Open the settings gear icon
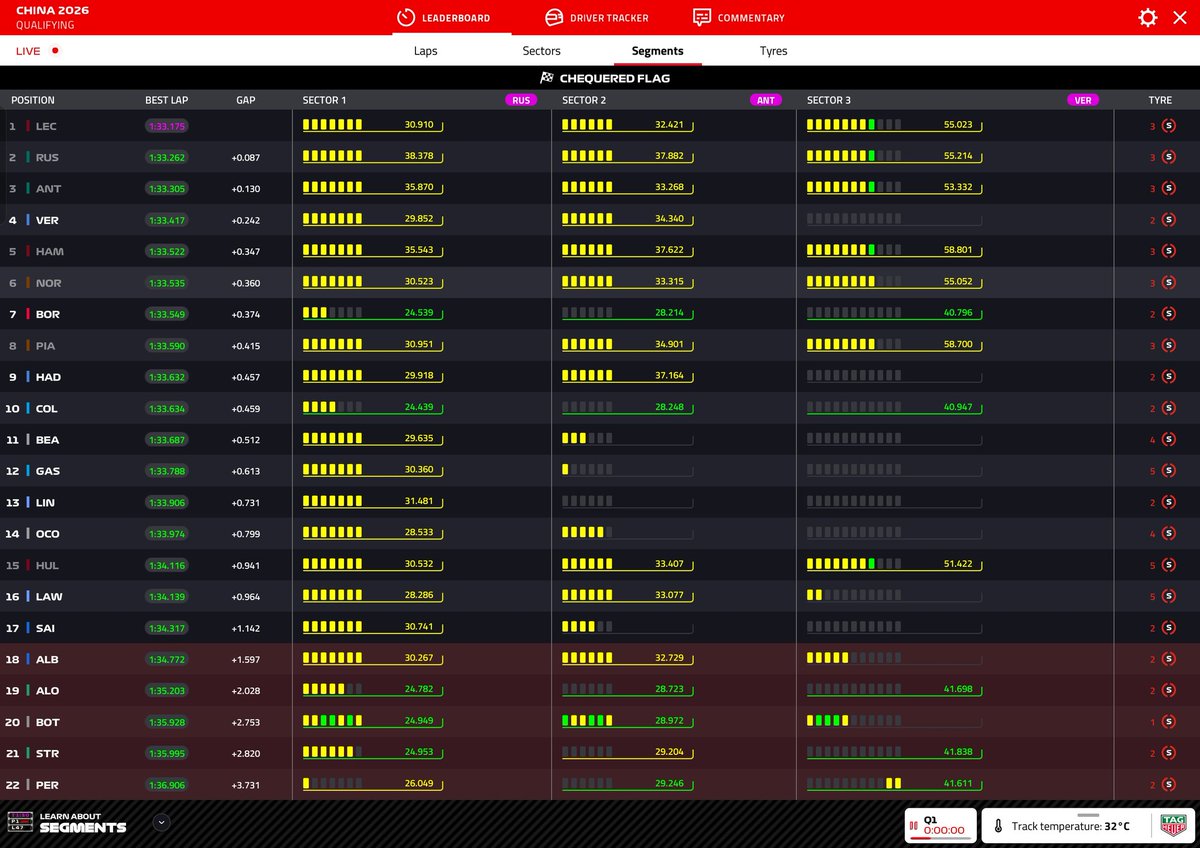 click(1148, 18)
